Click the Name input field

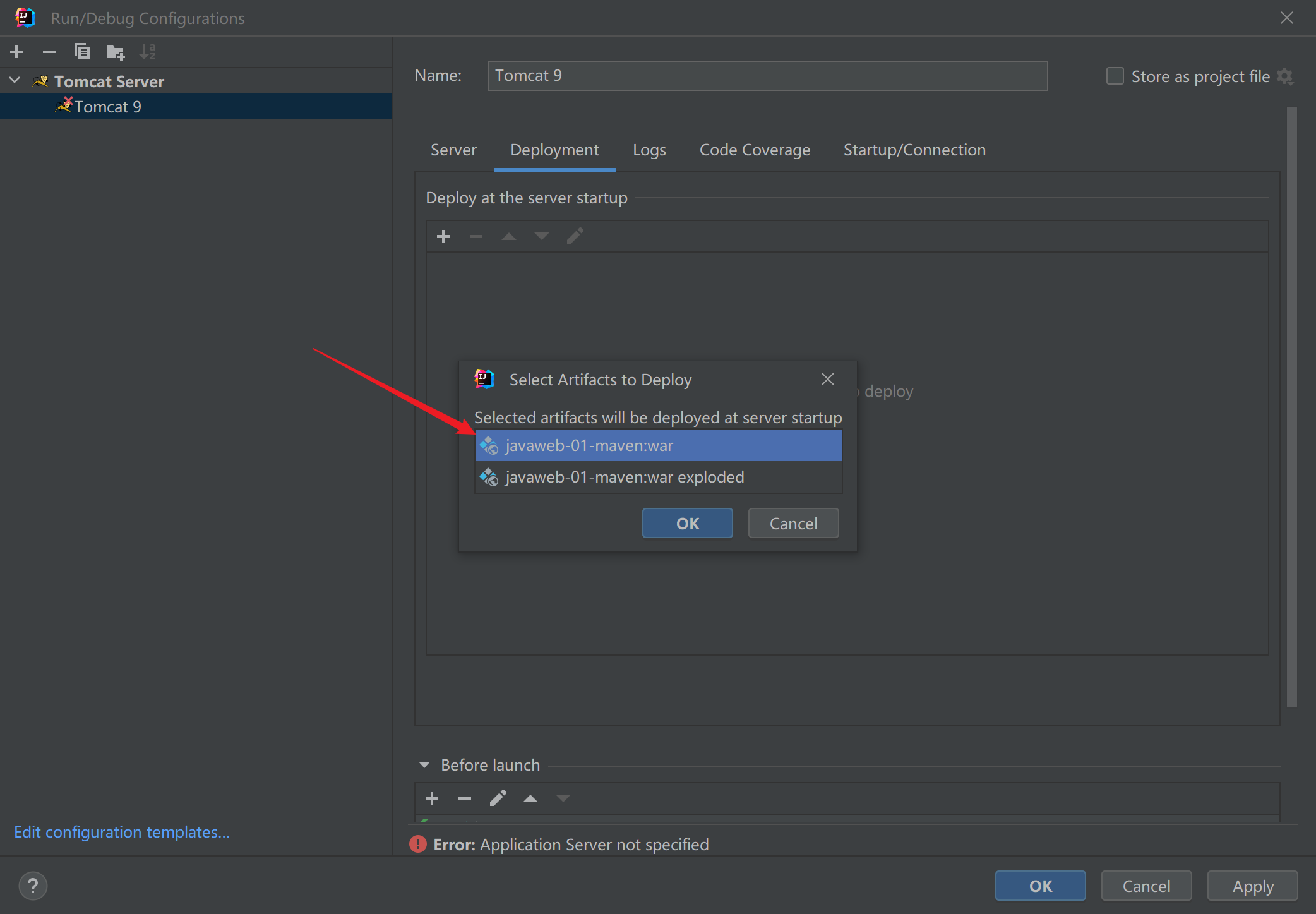coord(767,76)
